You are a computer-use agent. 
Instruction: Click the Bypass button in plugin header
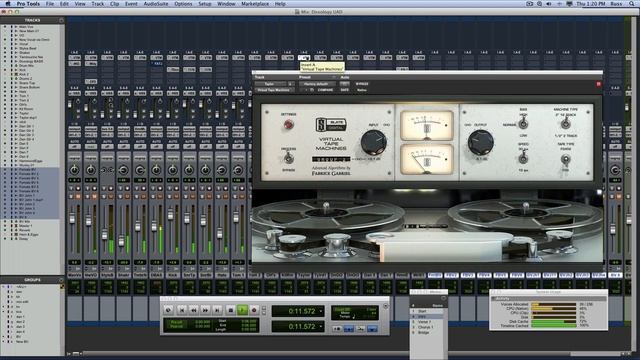point(362,84)
